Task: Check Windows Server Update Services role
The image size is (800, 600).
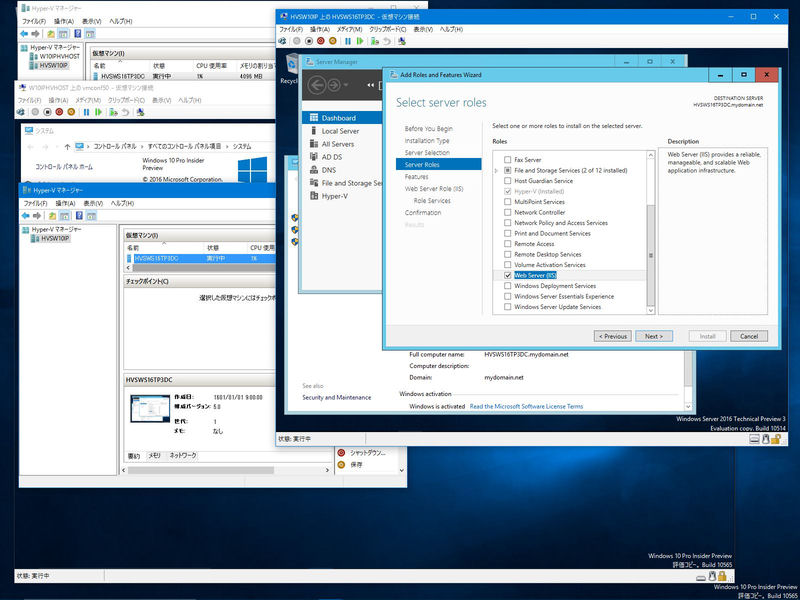Action: tap(507, 307)
